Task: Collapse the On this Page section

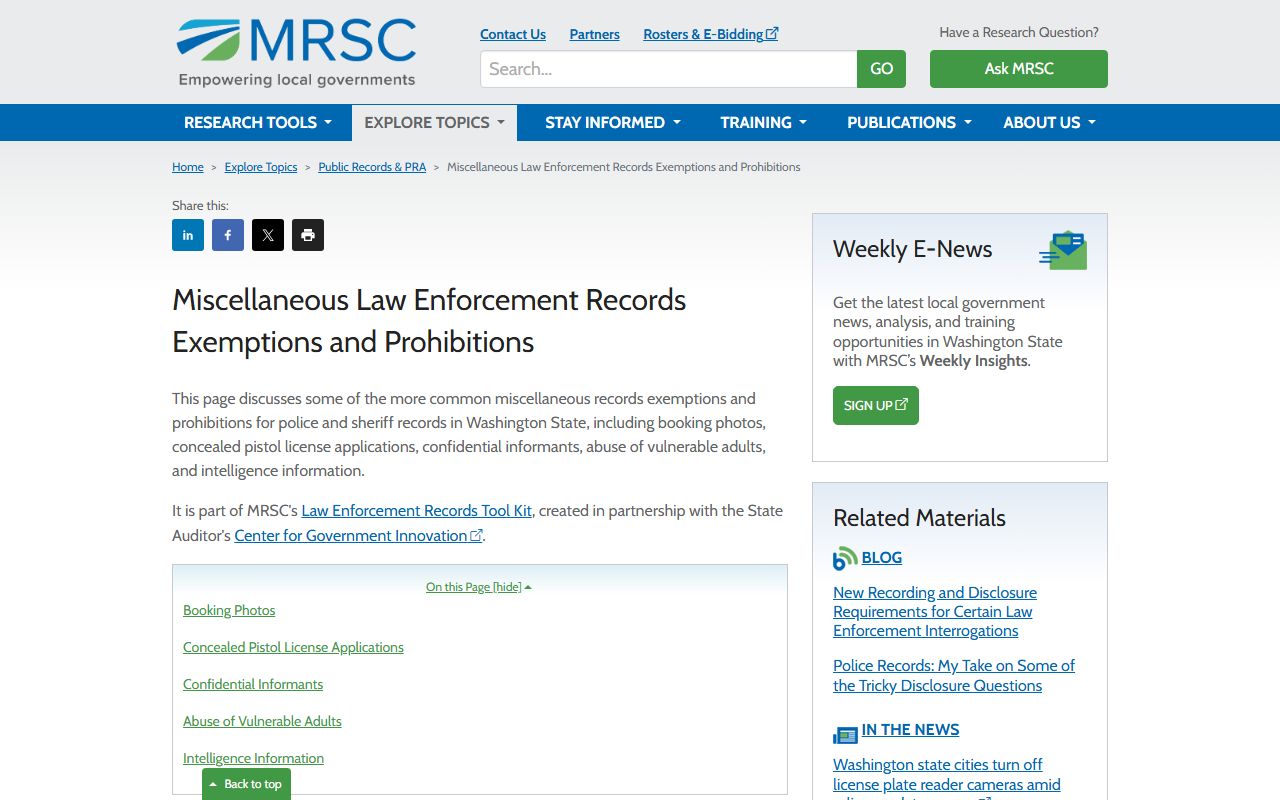Action: (x=479, y=587)
